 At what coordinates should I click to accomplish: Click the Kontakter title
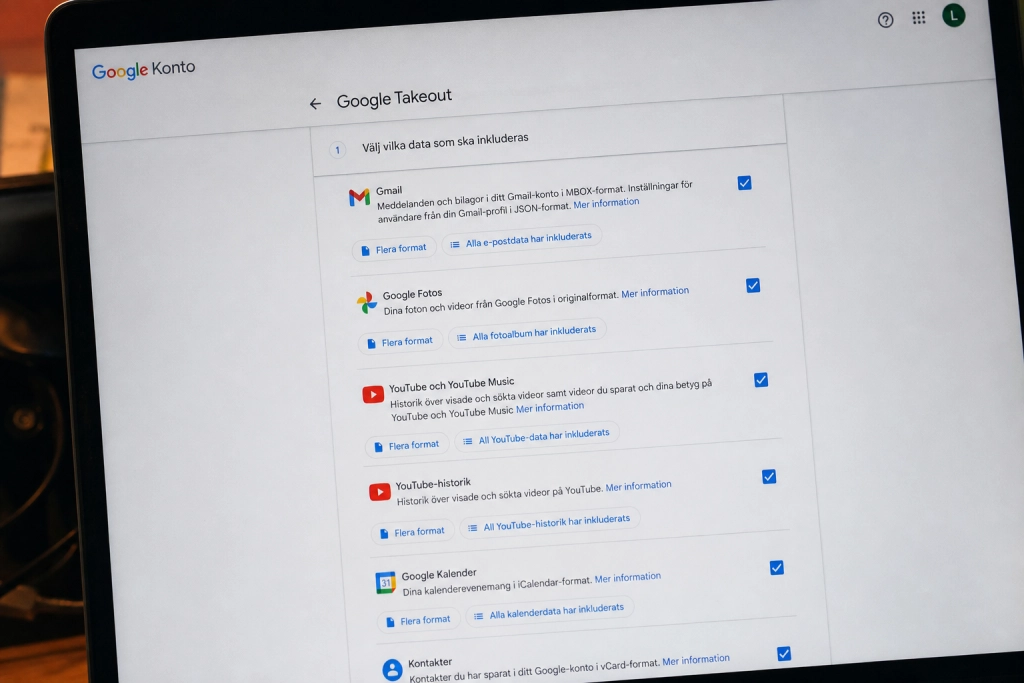point(430,662)
